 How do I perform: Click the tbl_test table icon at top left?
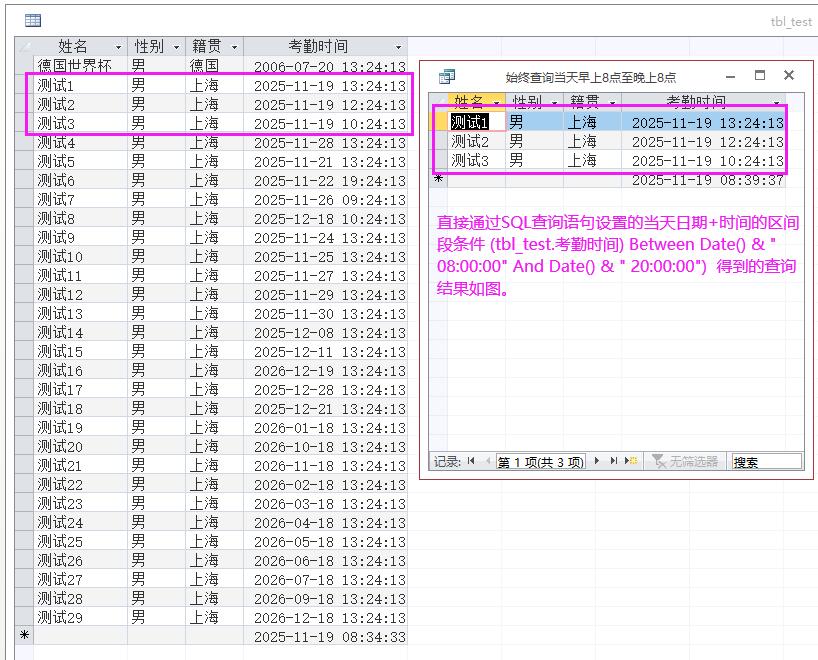[33, 20]
